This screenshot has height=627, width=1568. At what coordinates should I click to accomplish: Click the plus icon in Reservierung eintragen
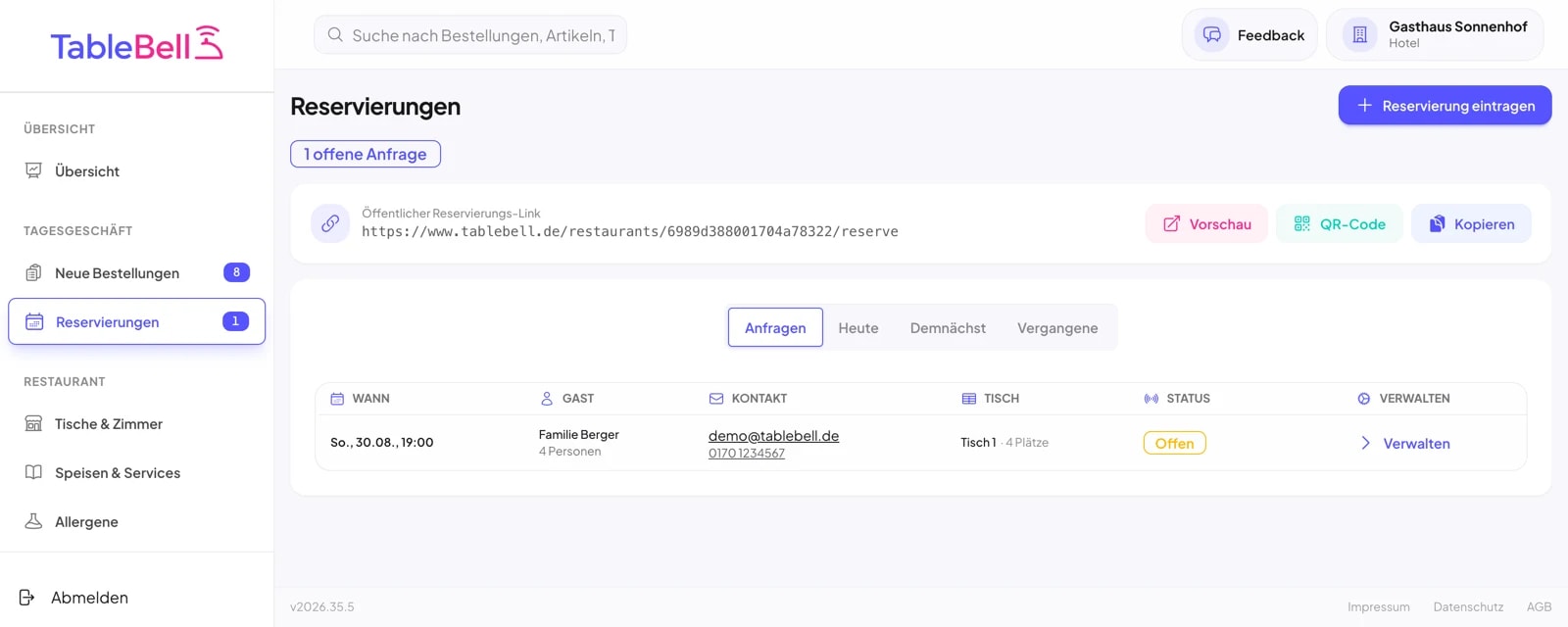coord(1364,105)
